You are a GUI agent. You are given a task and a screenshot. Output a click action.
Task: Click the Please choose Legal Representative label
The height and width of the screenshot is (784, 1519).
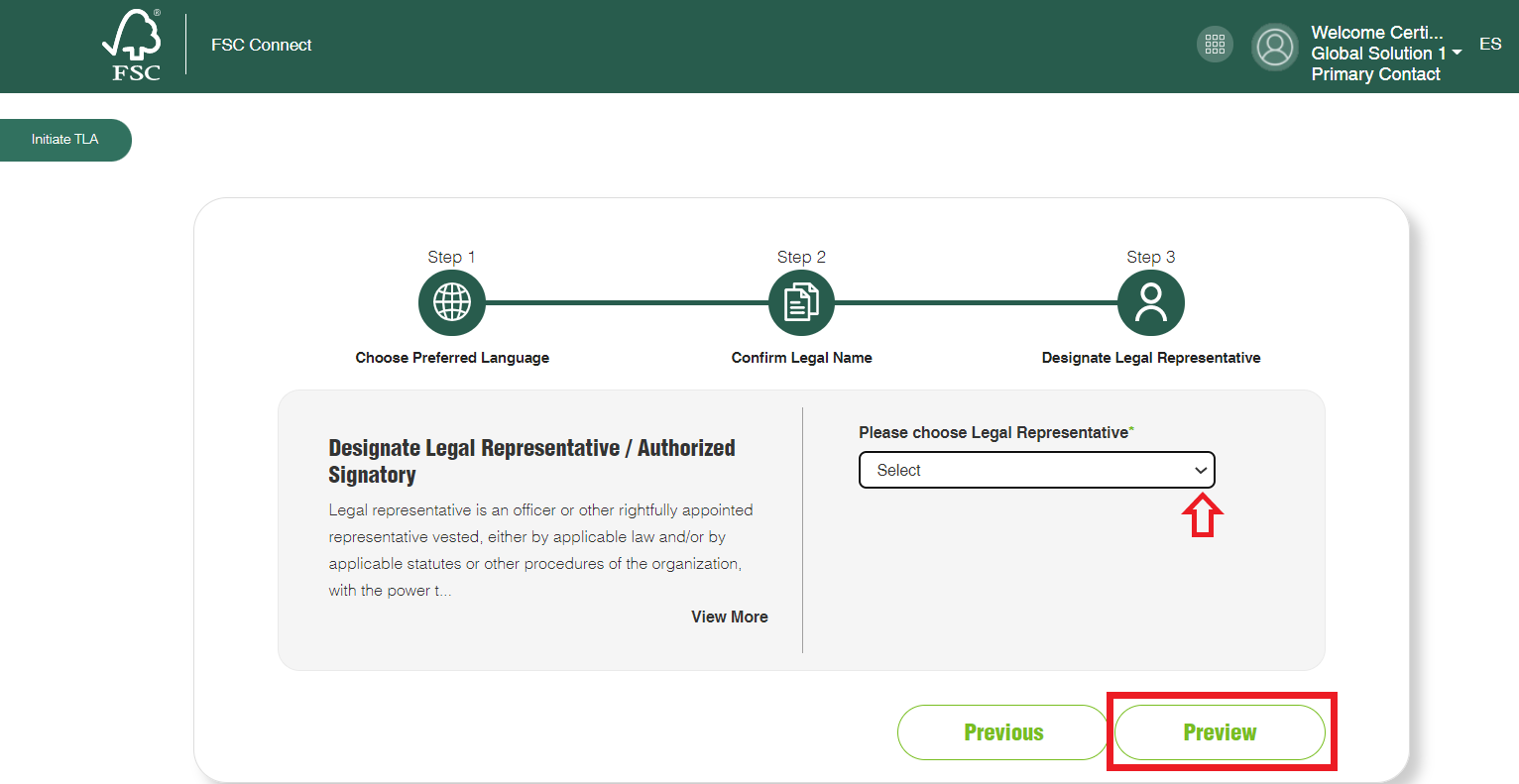(993, 433)
